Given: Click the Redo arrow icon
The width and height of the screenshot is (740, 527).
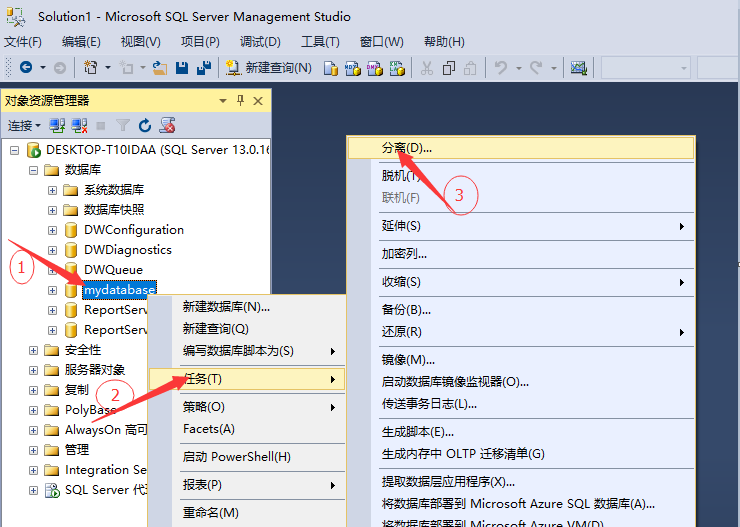Looking at the screenshot, I should [x=536, y=68].
